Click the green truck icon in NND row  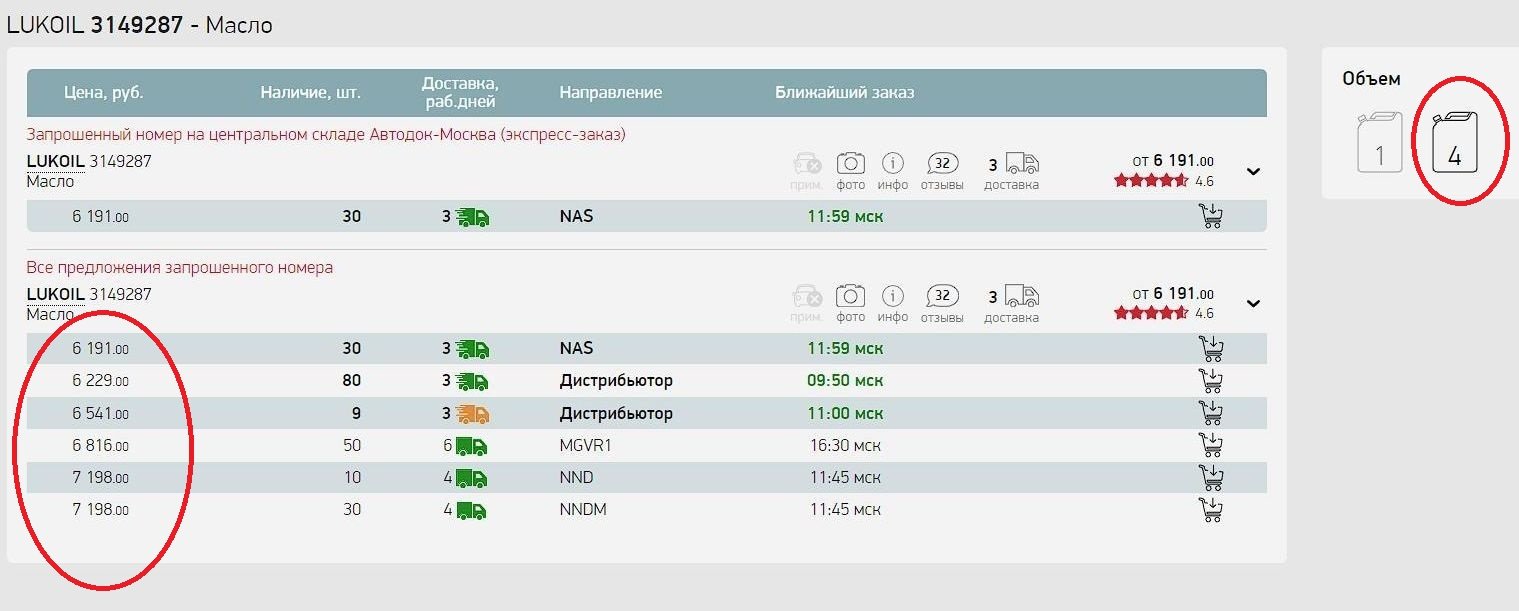click(472, 478)
